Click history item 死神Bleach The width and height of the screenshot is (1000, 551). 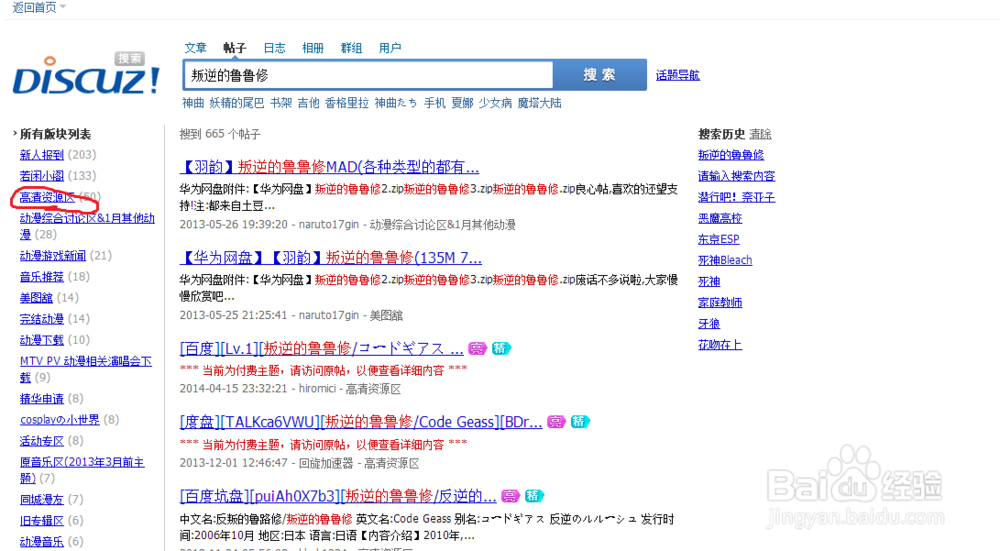[725, 260]
